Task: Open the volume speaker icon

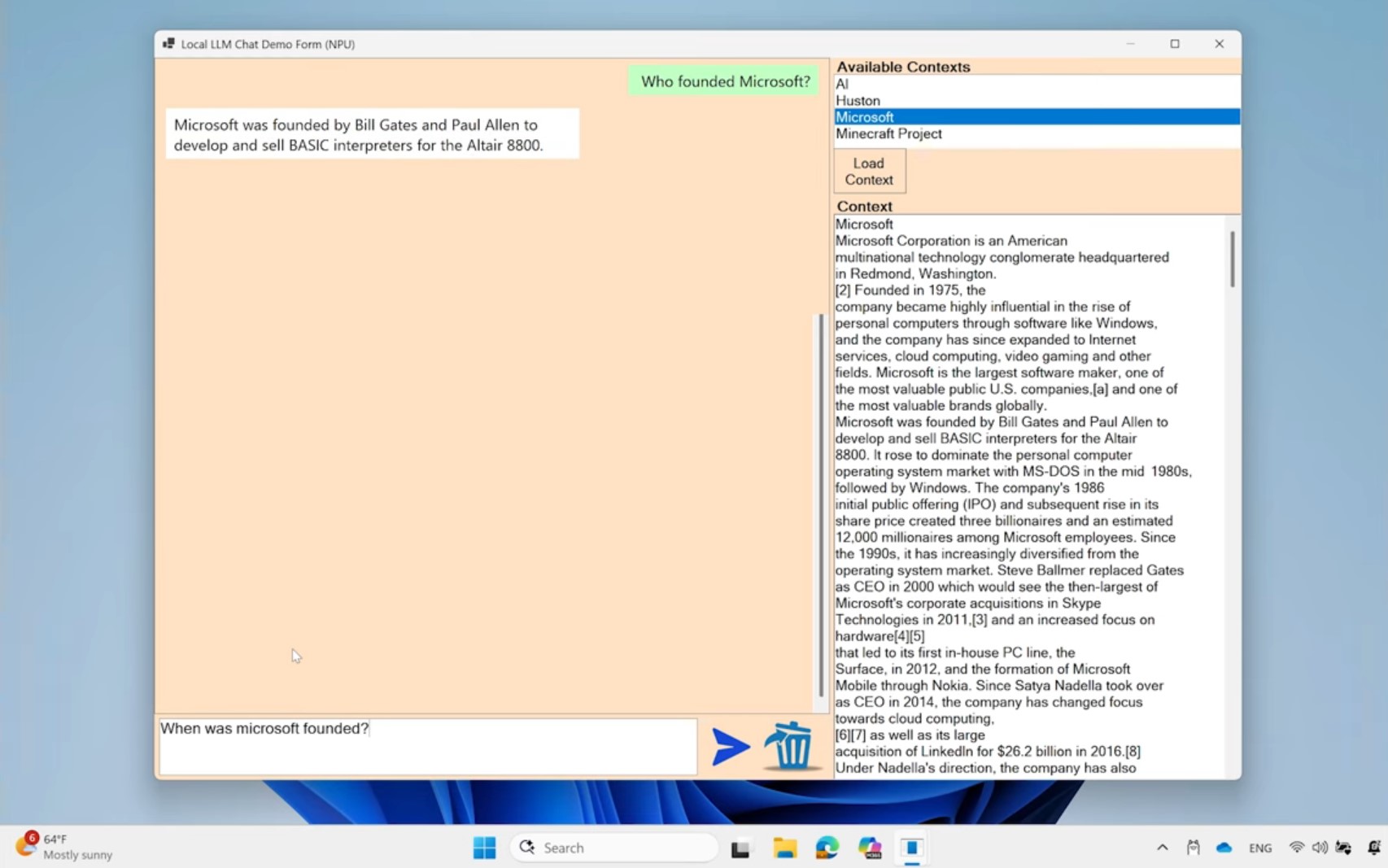Action: point(1319,848)
